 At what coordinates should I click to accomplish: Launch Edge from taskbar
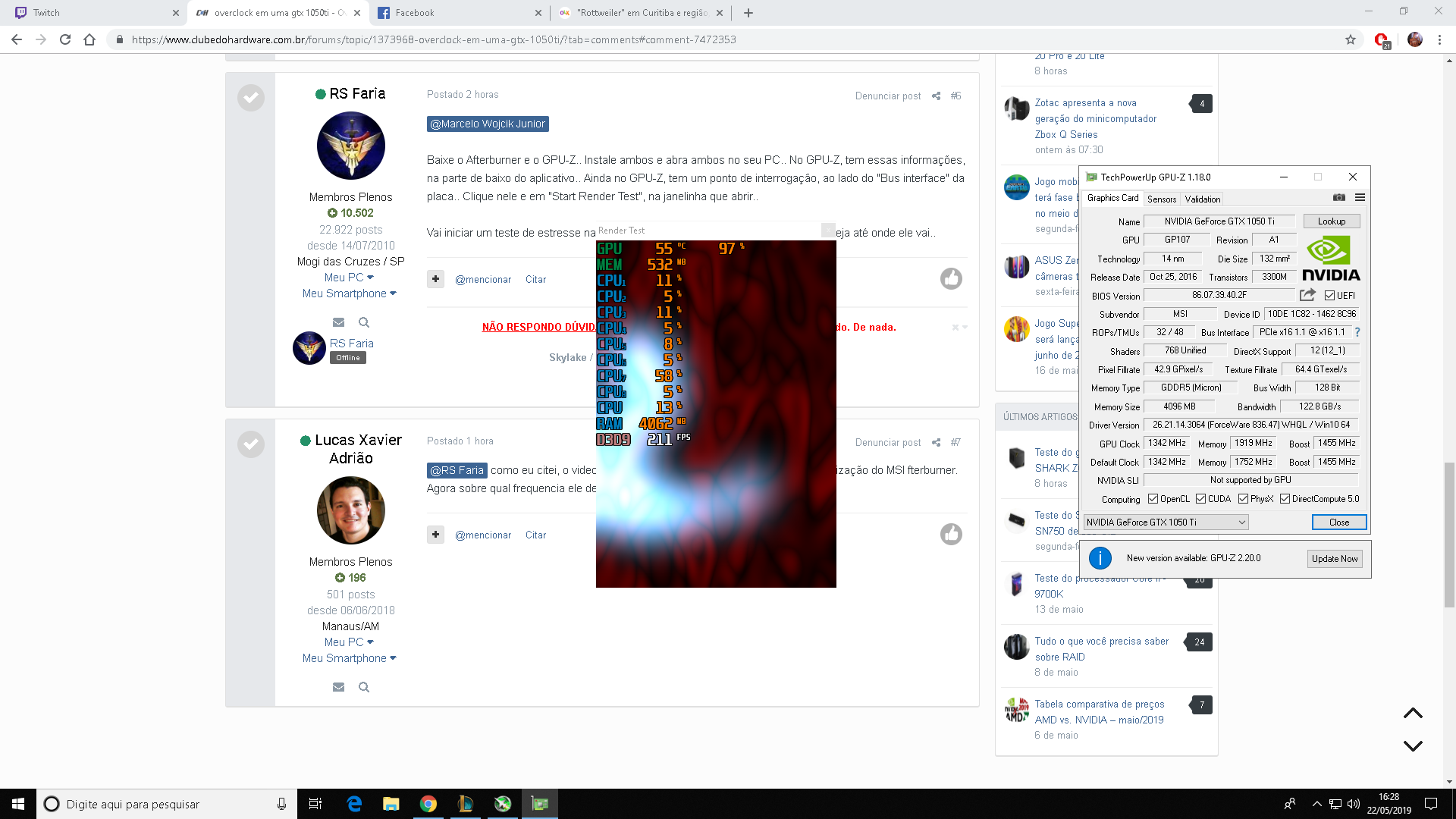354,804
